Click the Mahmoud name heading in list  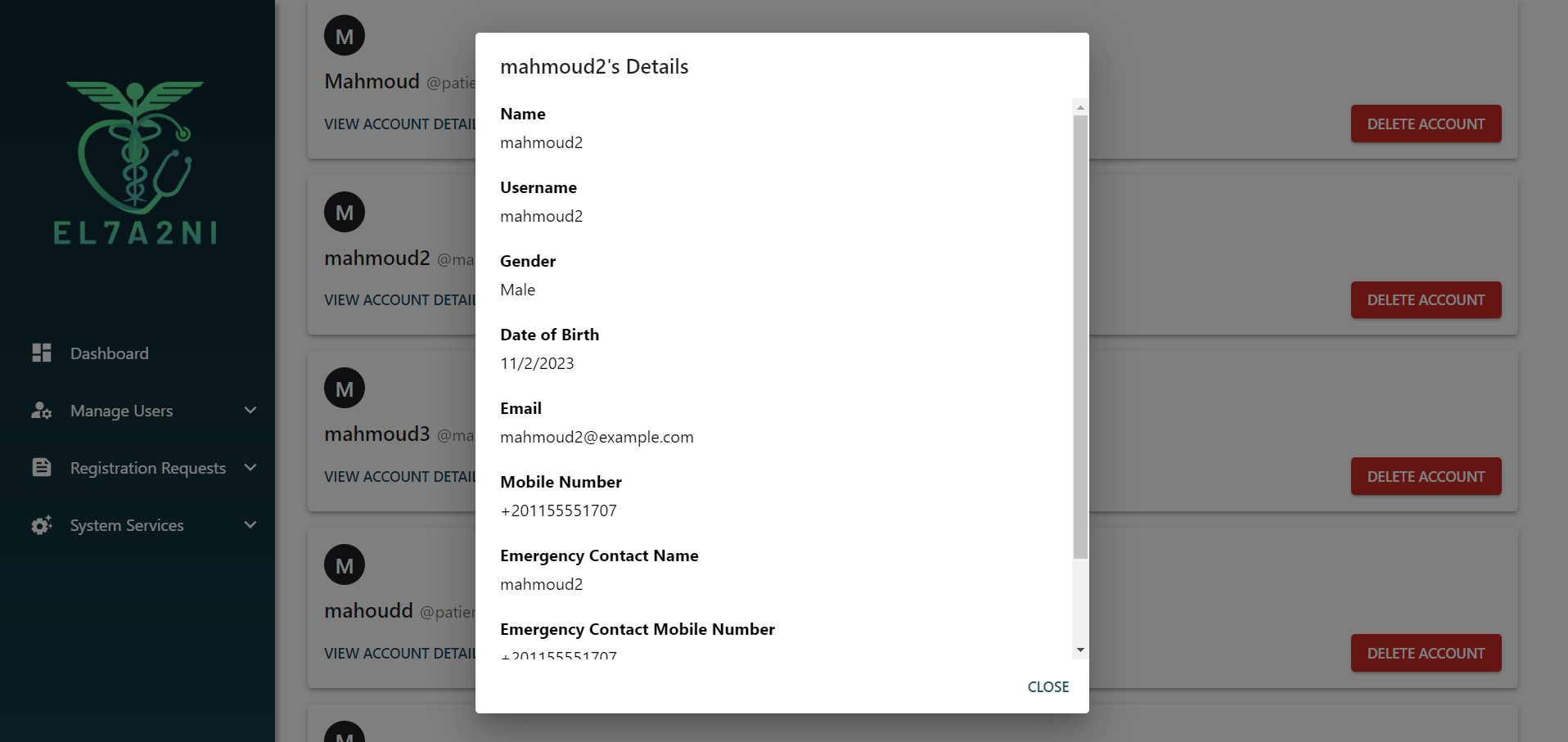click(x=372, y=81)
